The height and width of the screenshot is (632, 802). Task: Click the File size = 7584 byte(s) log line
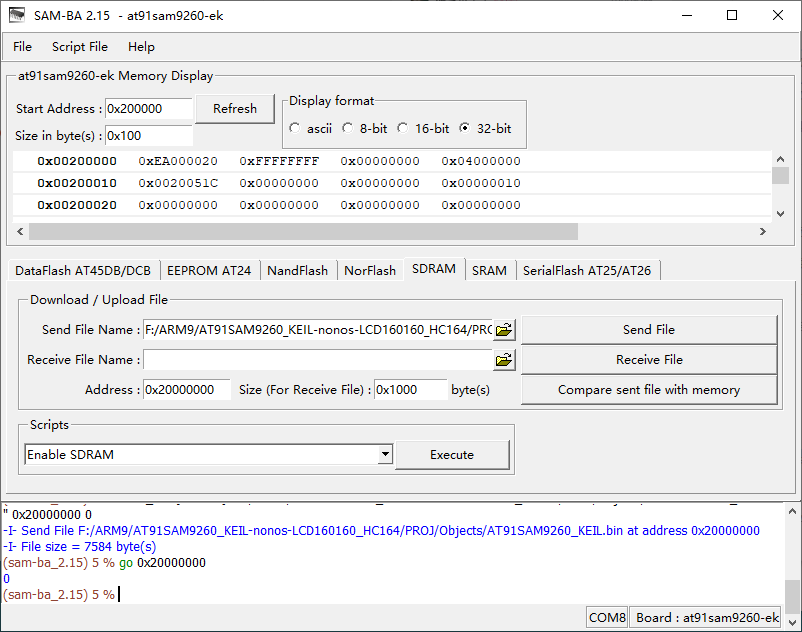[79, 547]
